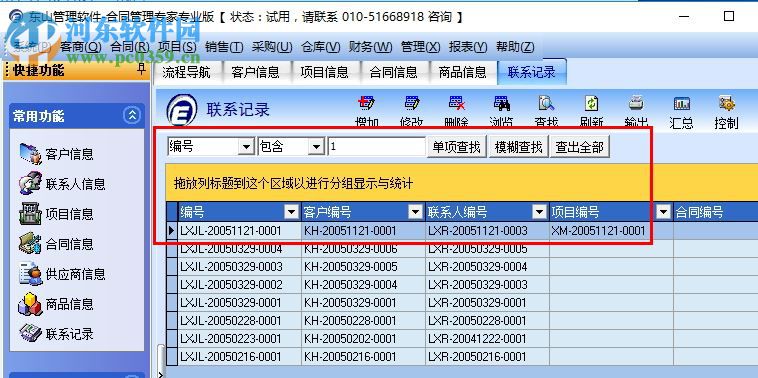This screenshot has height=378, width=758.
Task: Switch to the 项目信息 tab
Action: [324, 73]
